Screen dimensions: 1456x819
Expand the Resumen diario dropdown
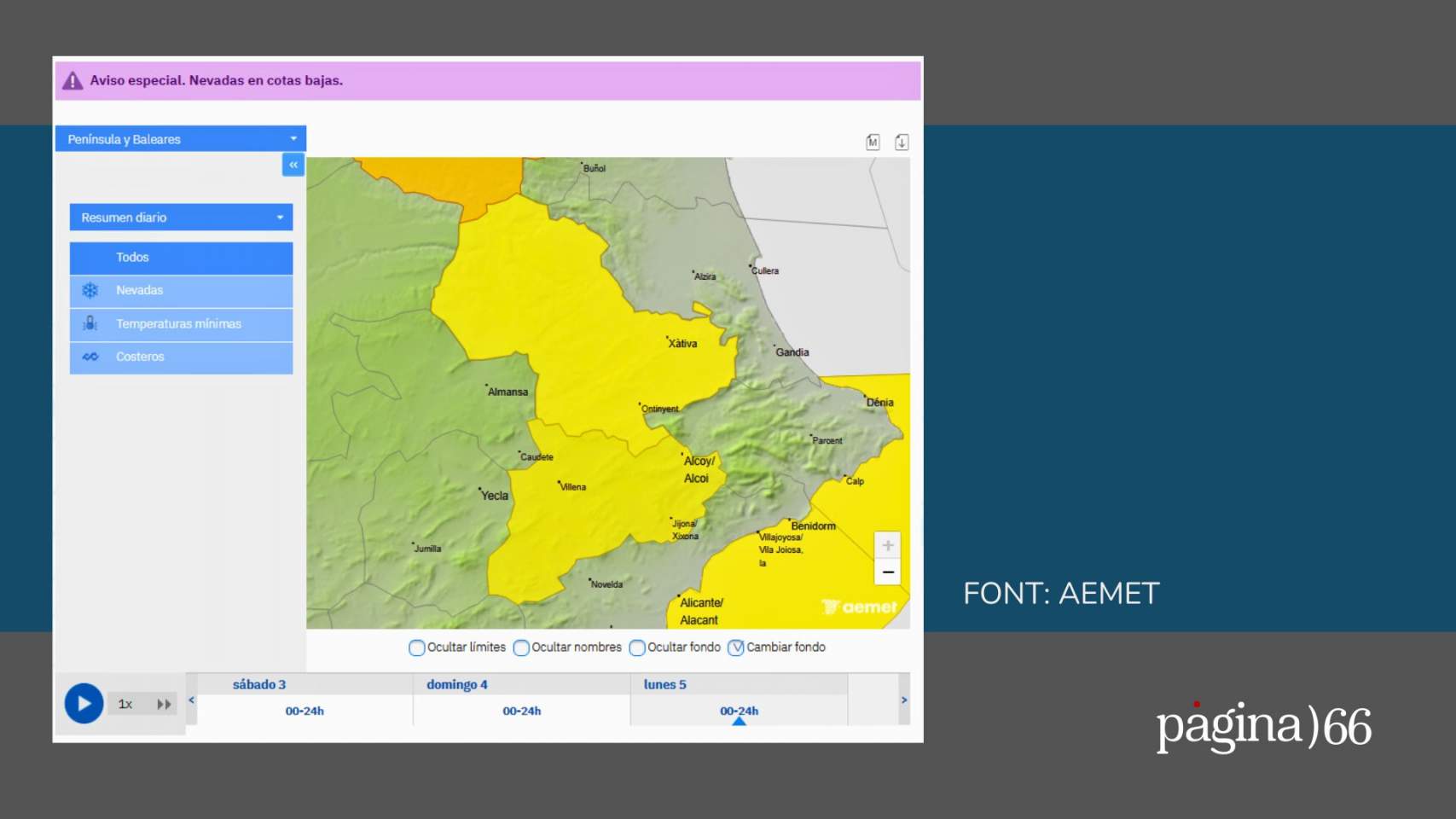coord(181,218)
